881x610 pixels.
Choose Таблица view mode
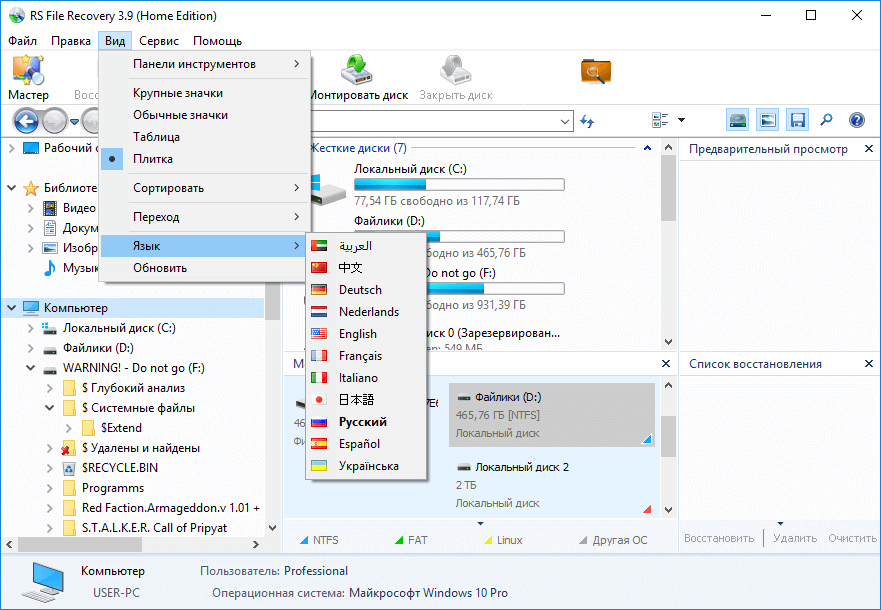(x=205, y=137)
